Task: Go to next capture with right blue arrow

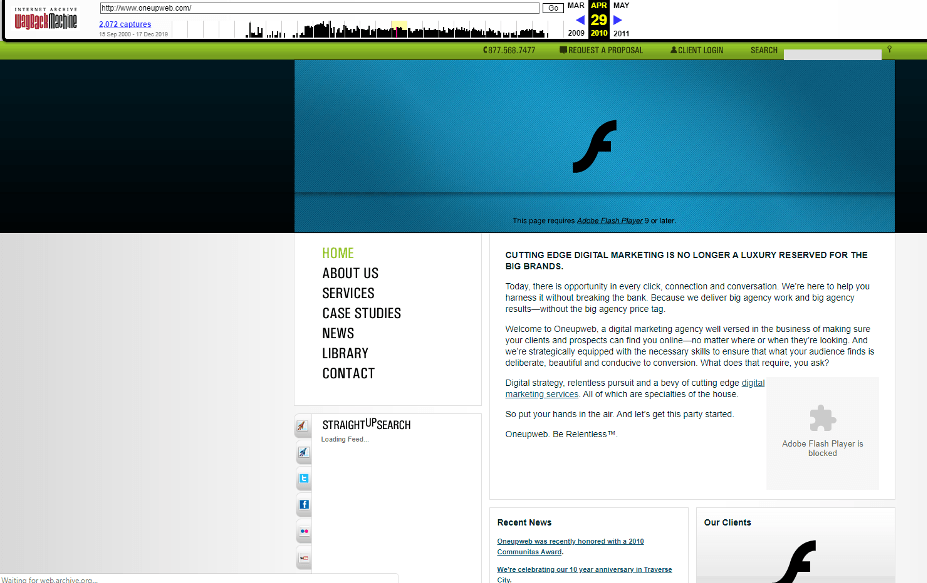Action: (x=618, y=20)
